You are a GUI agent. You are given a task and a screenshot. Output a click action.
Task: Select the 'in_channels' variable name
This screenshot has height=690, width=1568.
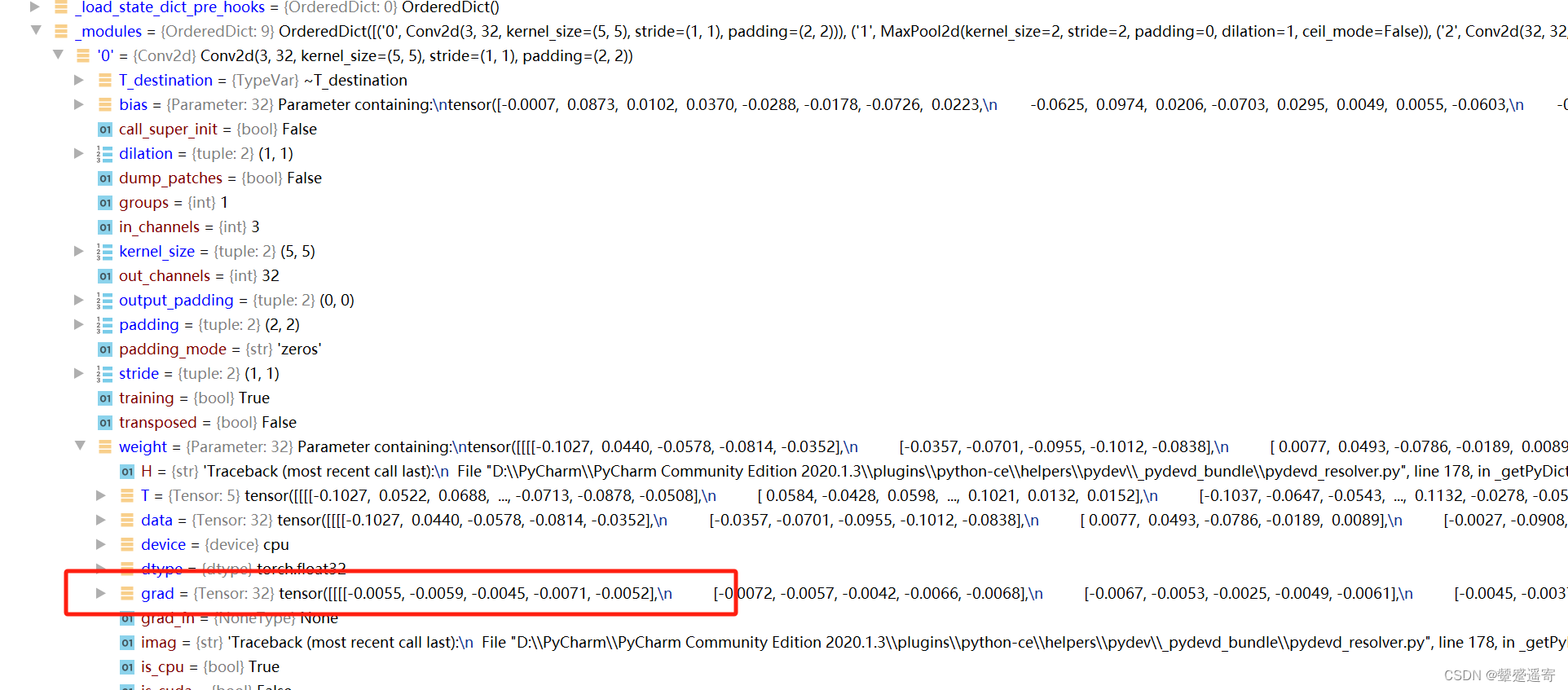coord(159,226)
